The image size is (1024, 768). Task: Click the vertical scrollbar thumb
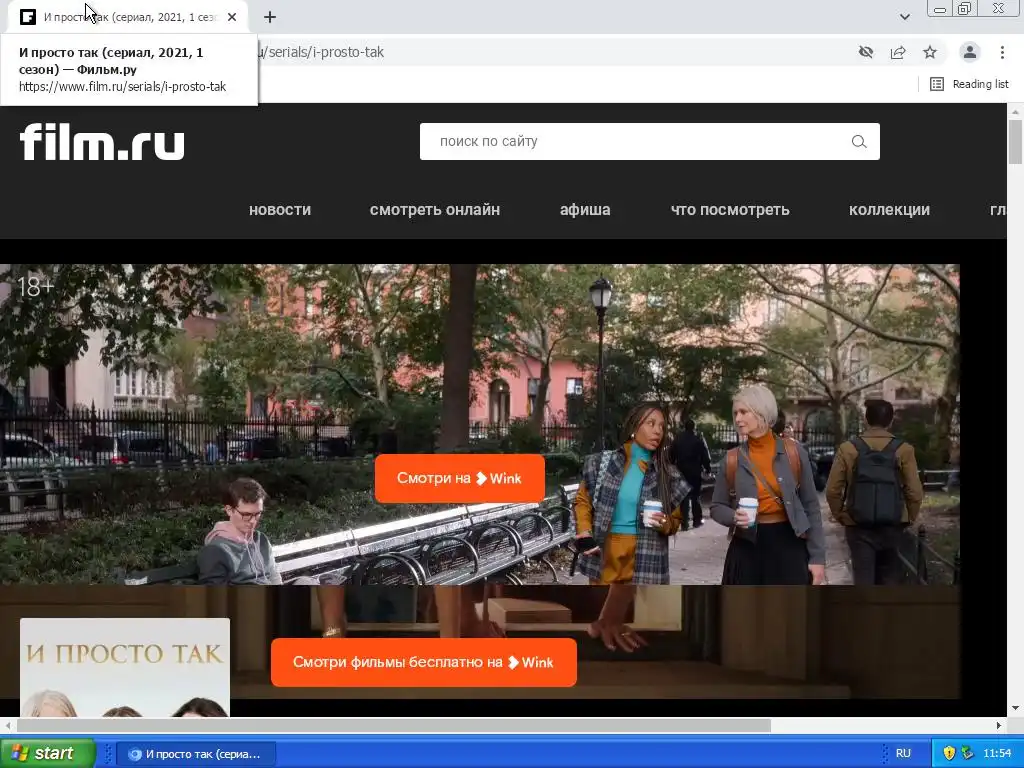point(1016,142)
